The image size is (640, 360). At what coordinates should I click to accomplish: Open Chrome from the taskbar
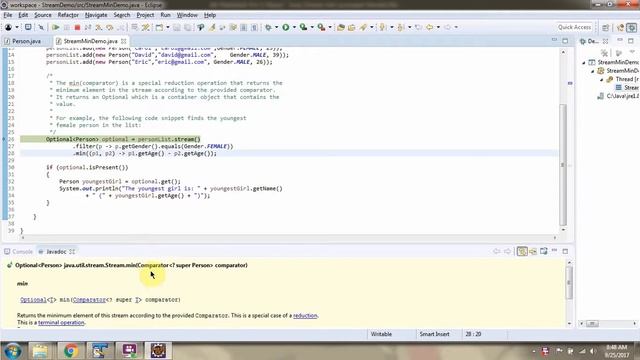coord(71,351)
